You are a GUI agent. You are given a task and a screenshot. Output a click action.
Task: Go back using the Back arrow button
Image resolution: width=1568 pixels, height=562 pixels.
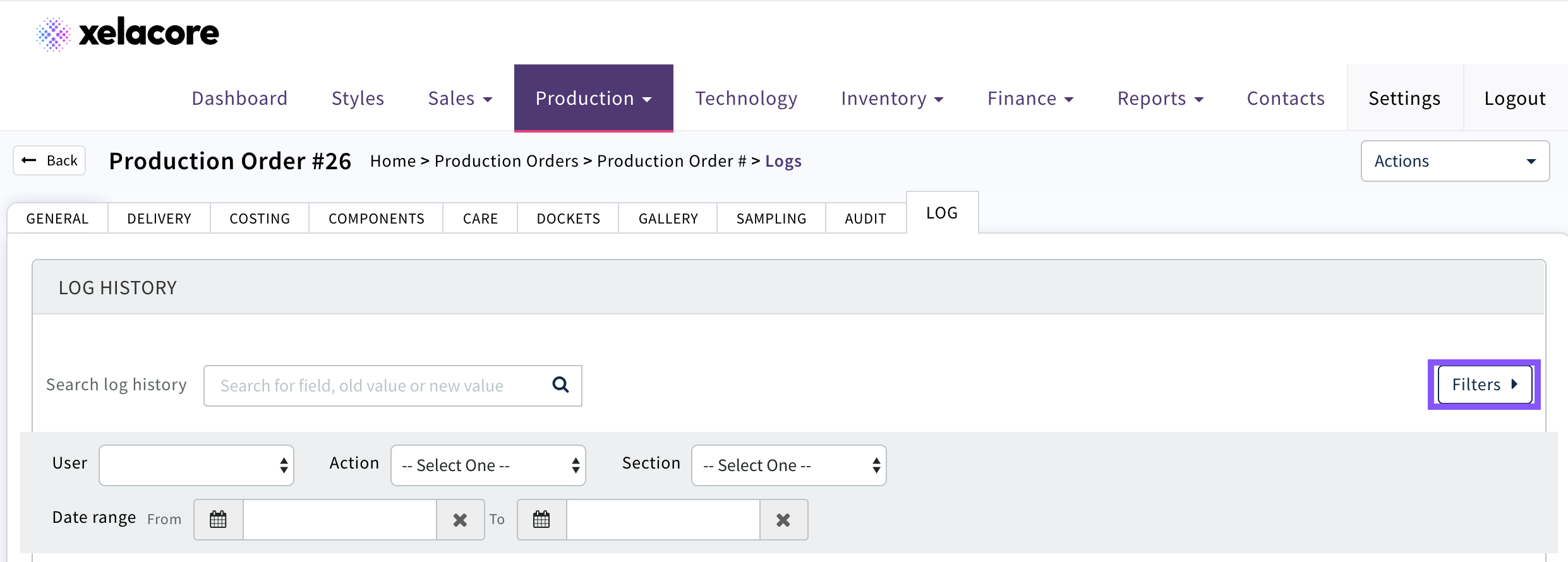(x=49, y=160)
